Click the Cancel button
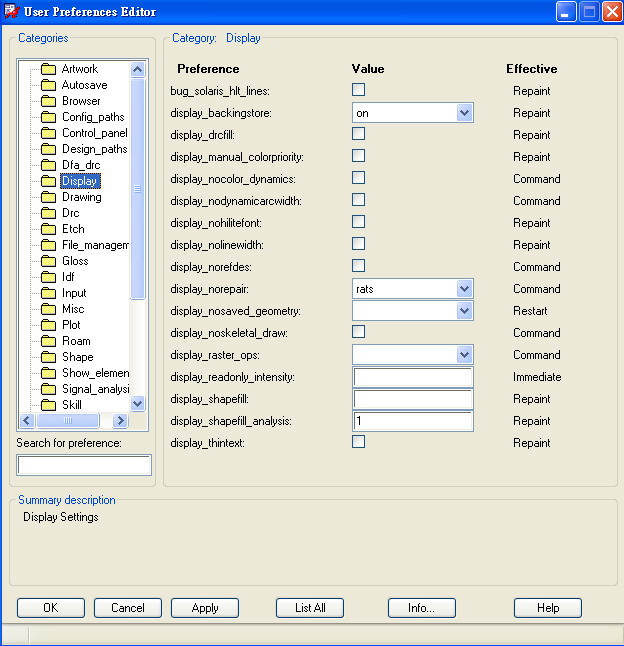The width and height of the screenshot is (624, 646). (x=128, y=608)
